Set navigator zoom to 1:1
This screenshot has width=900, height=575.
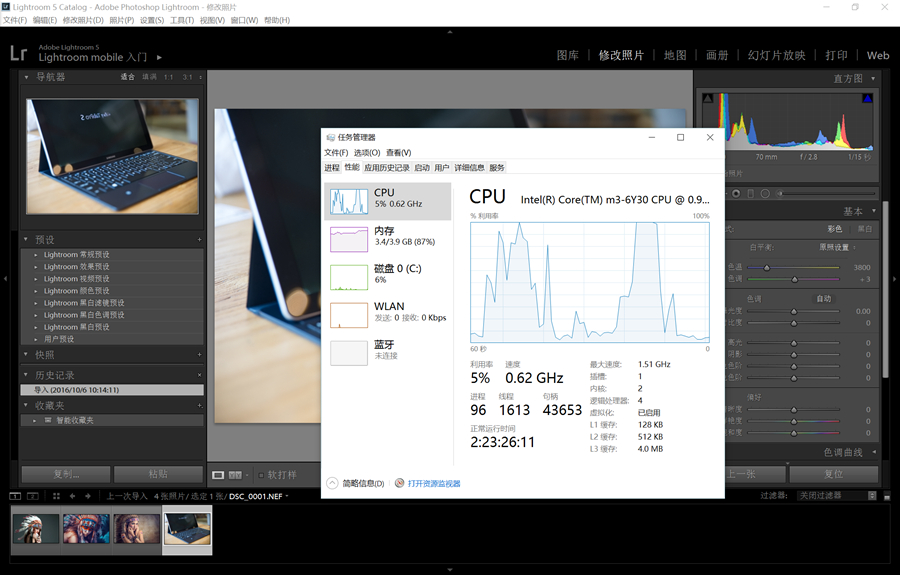168,77
